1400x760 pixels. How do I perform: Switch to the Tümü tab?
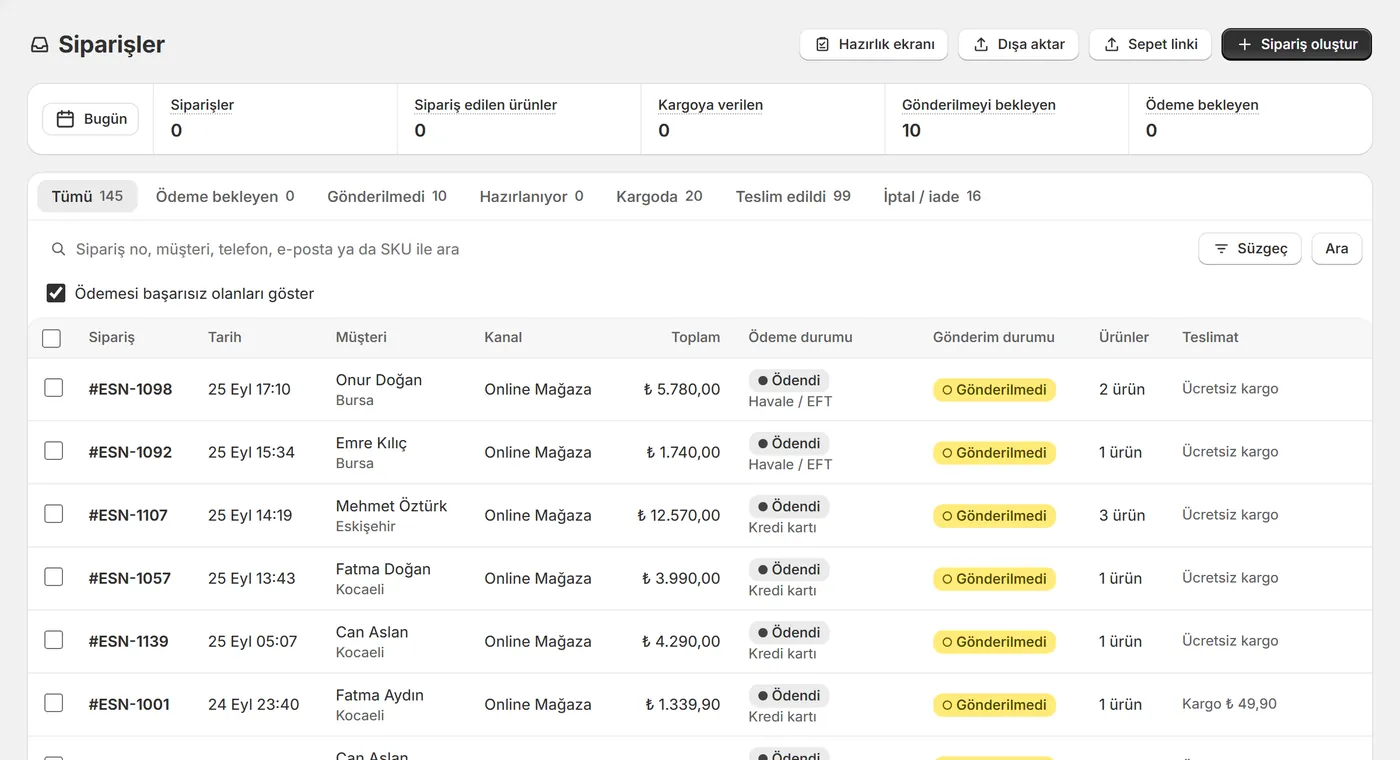point(87,196)
